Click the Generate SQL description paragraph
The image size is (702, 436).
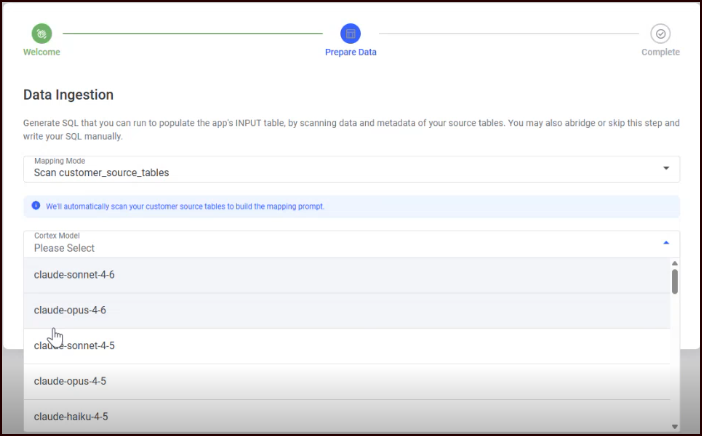pyautogui.click(x=351, y=129)
